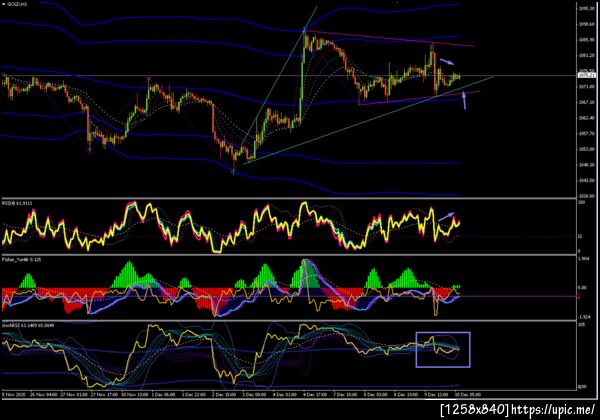Screen dimensions: 600x420
Task: Select the RSI(4) indicator label
Action: click(x=17, y=203)
